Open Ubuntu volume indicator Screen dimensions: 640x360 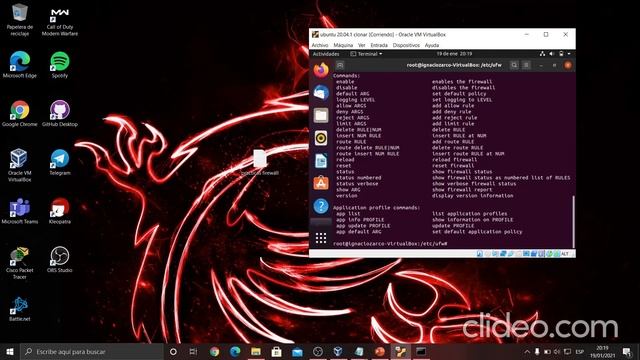click(551, 54)
